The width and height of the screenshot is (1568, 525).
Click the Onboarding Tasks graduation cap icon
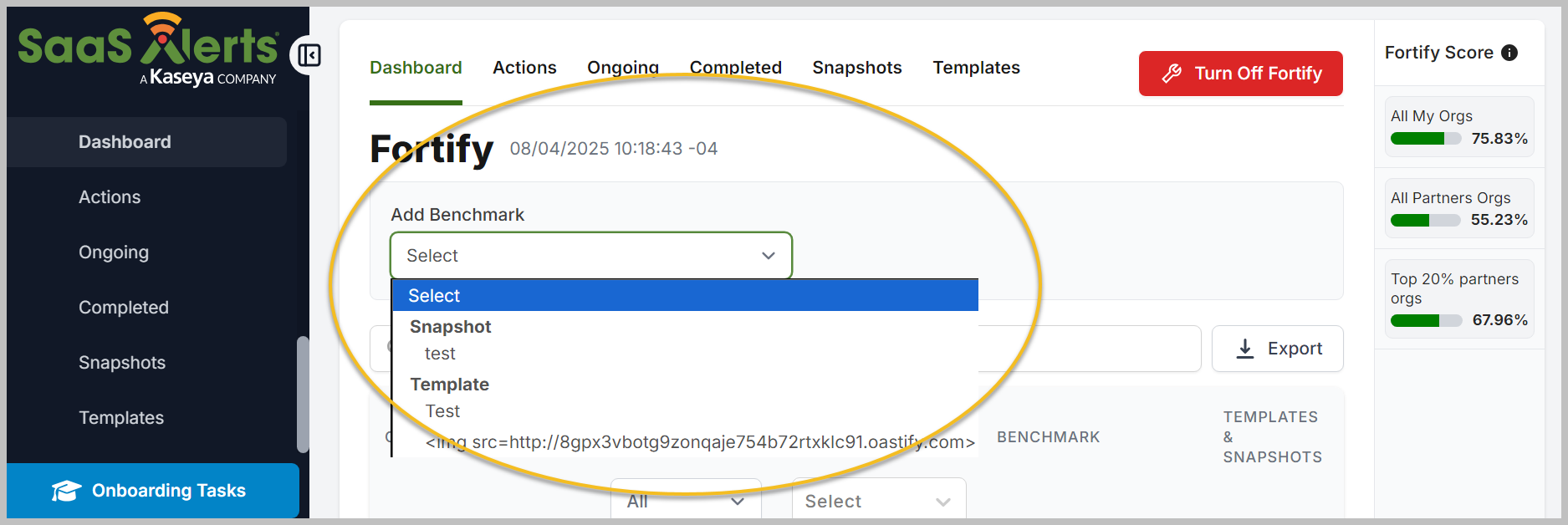[x=66, y=491]
